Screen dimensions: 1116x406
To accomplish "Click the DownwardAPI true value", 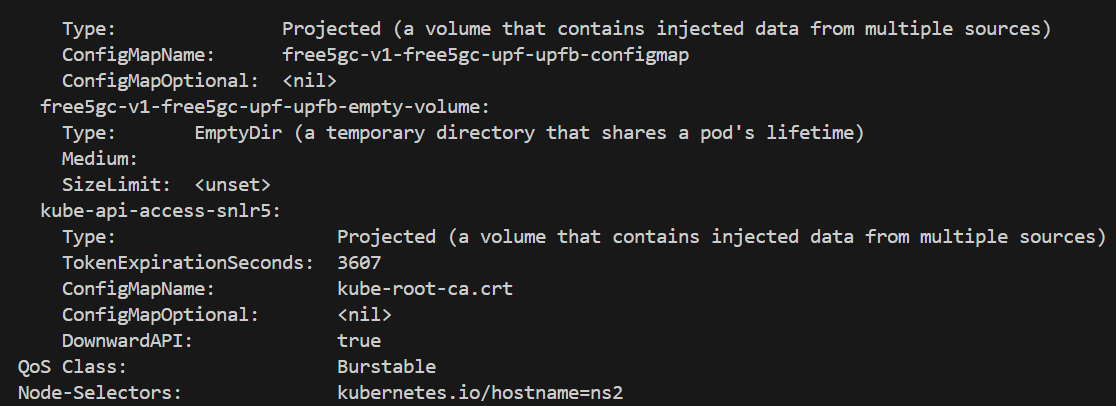I will [359, 340].
